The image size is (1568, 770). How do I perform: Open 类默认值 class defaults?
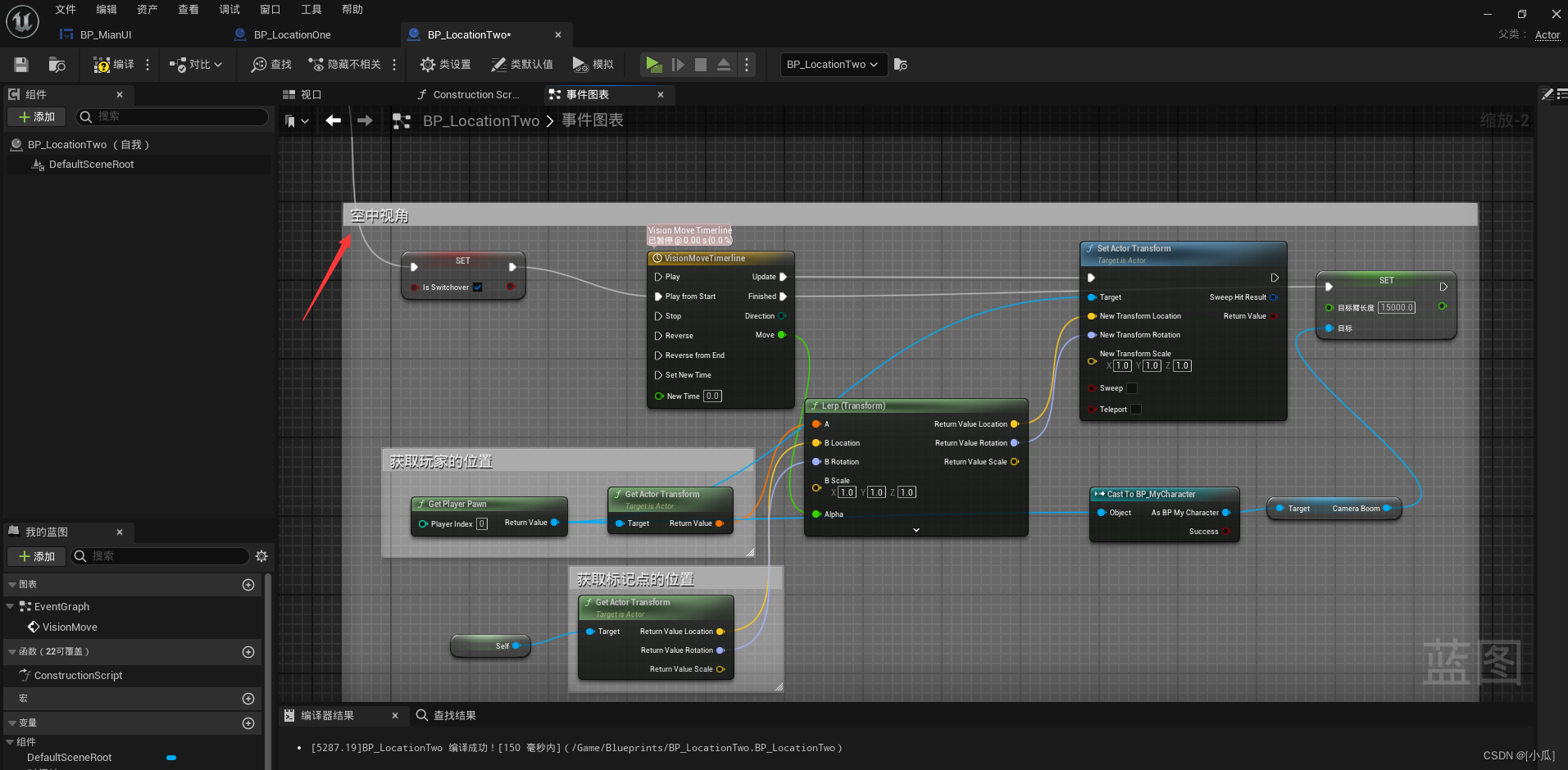click(522, 65)
